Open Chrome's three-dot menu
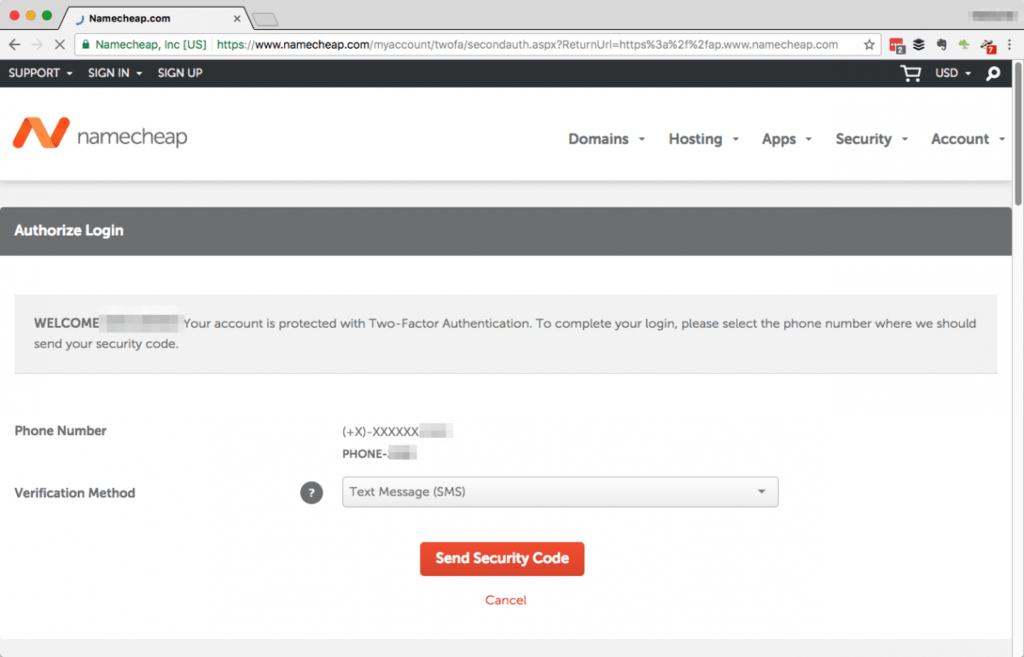1024x657 pixels. point(1010,44)
